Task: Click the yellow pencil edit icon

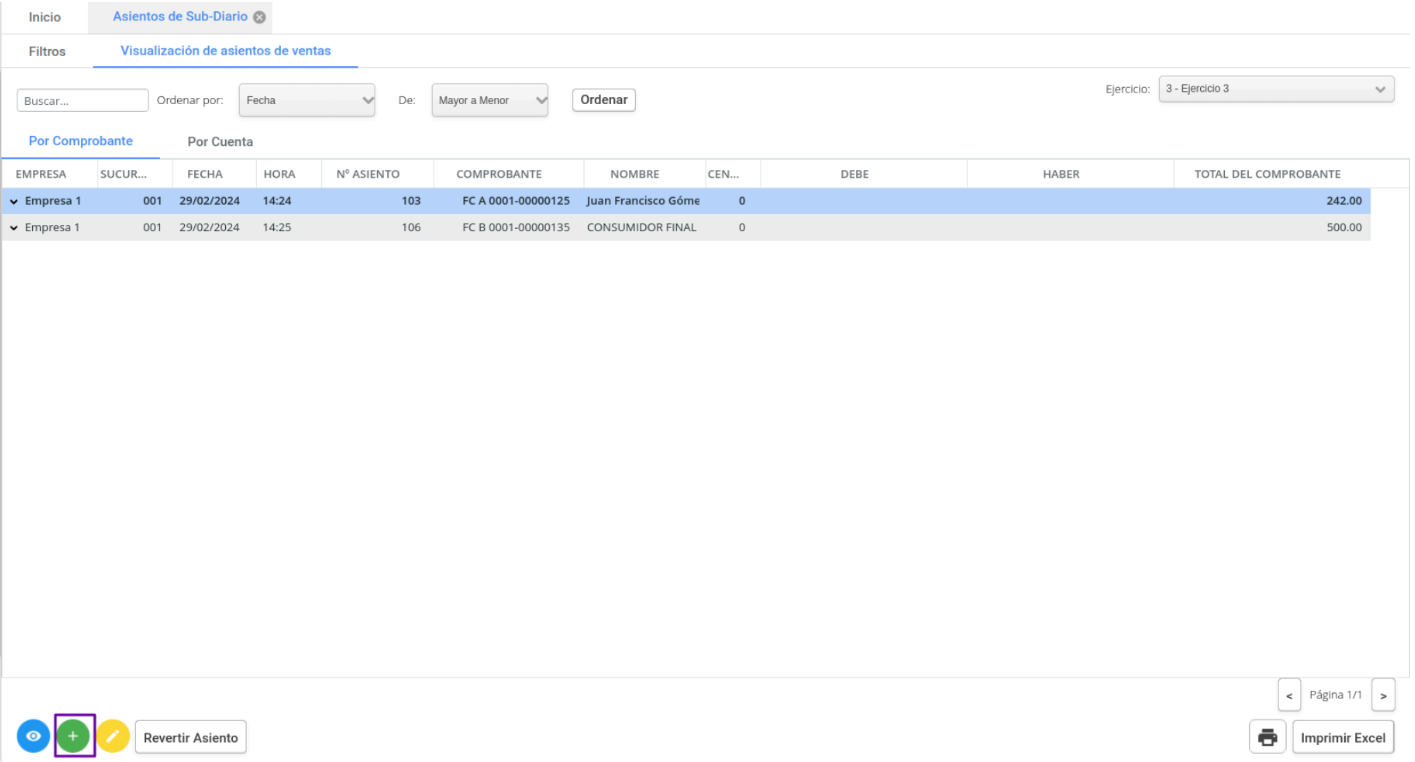Action: click(x=113, y=737)
